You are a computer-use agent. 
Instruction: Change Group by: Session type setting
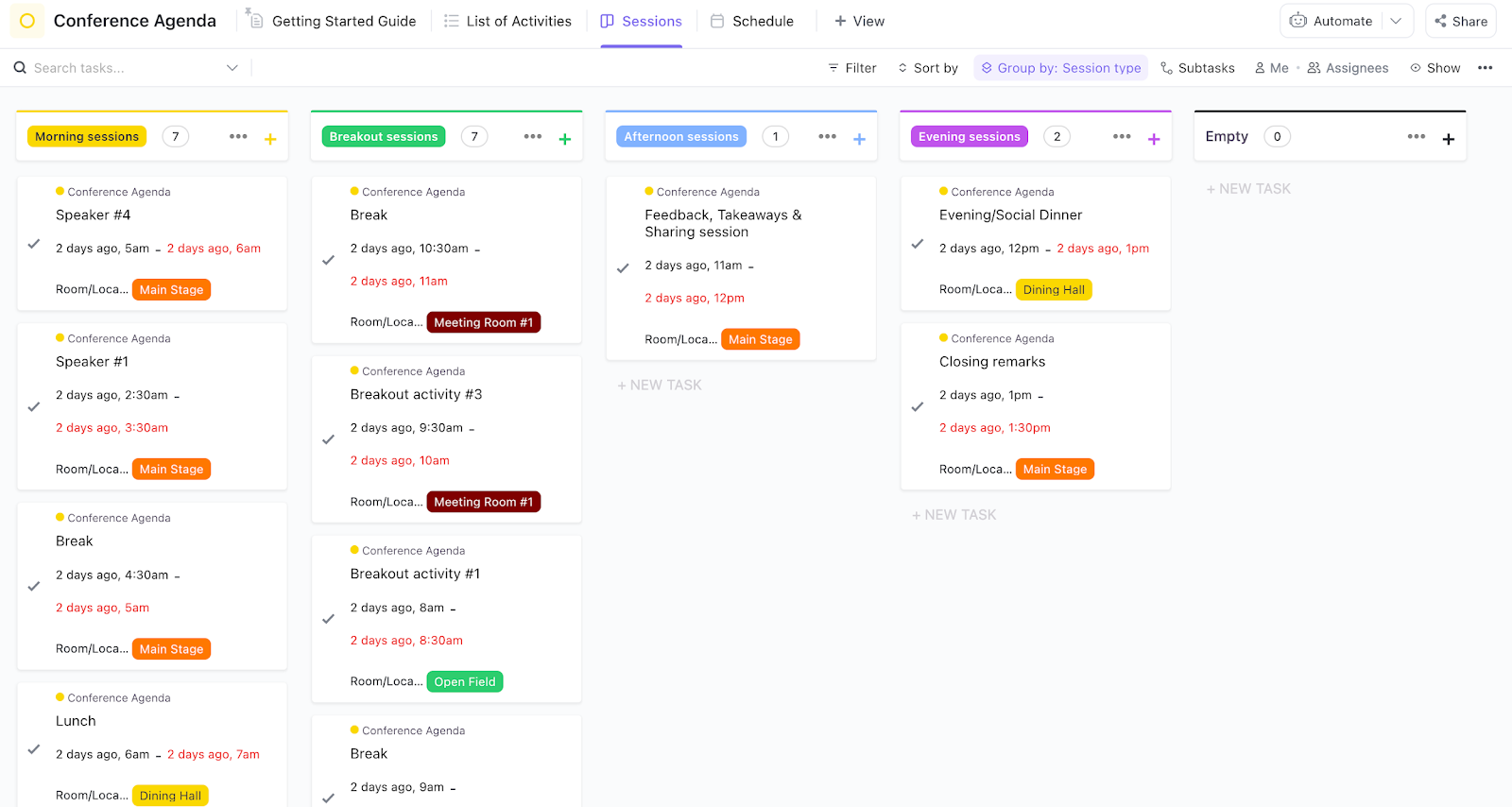pyautogui.click(x=1060, y=68)
